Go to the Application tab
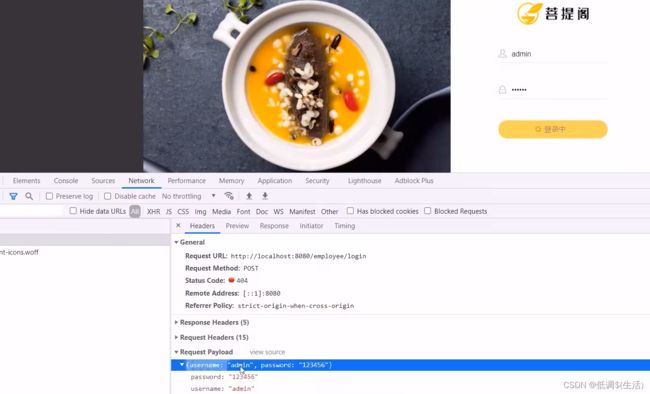Image resolution: width=650 pixels, height=394 pixels. [275, 181]
